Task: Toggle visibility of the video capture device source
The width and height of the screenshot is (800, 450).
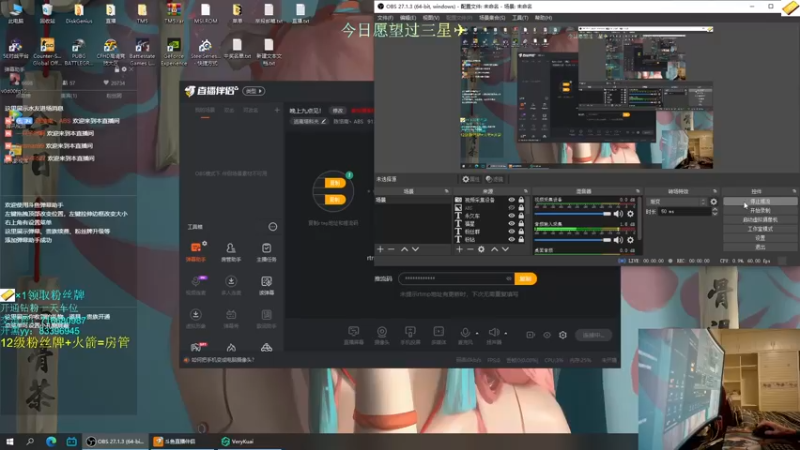Action: click(511, 200)
